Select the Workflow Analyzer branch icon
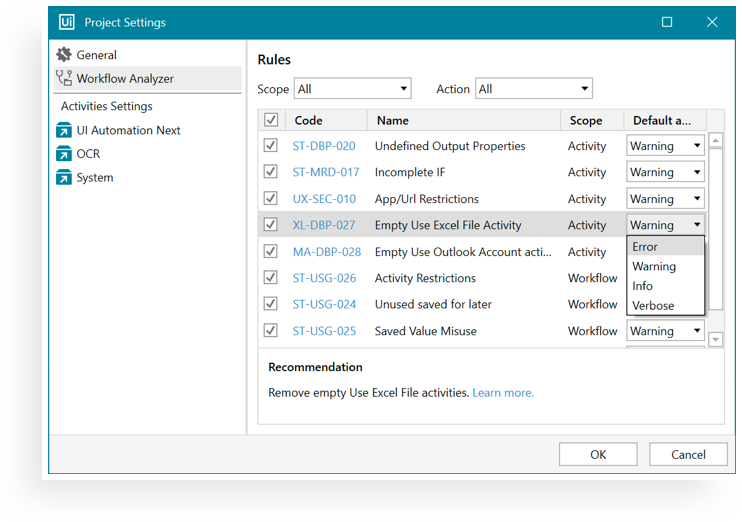The height and width of the screenshot is (522, 742). tap(64, 78)
